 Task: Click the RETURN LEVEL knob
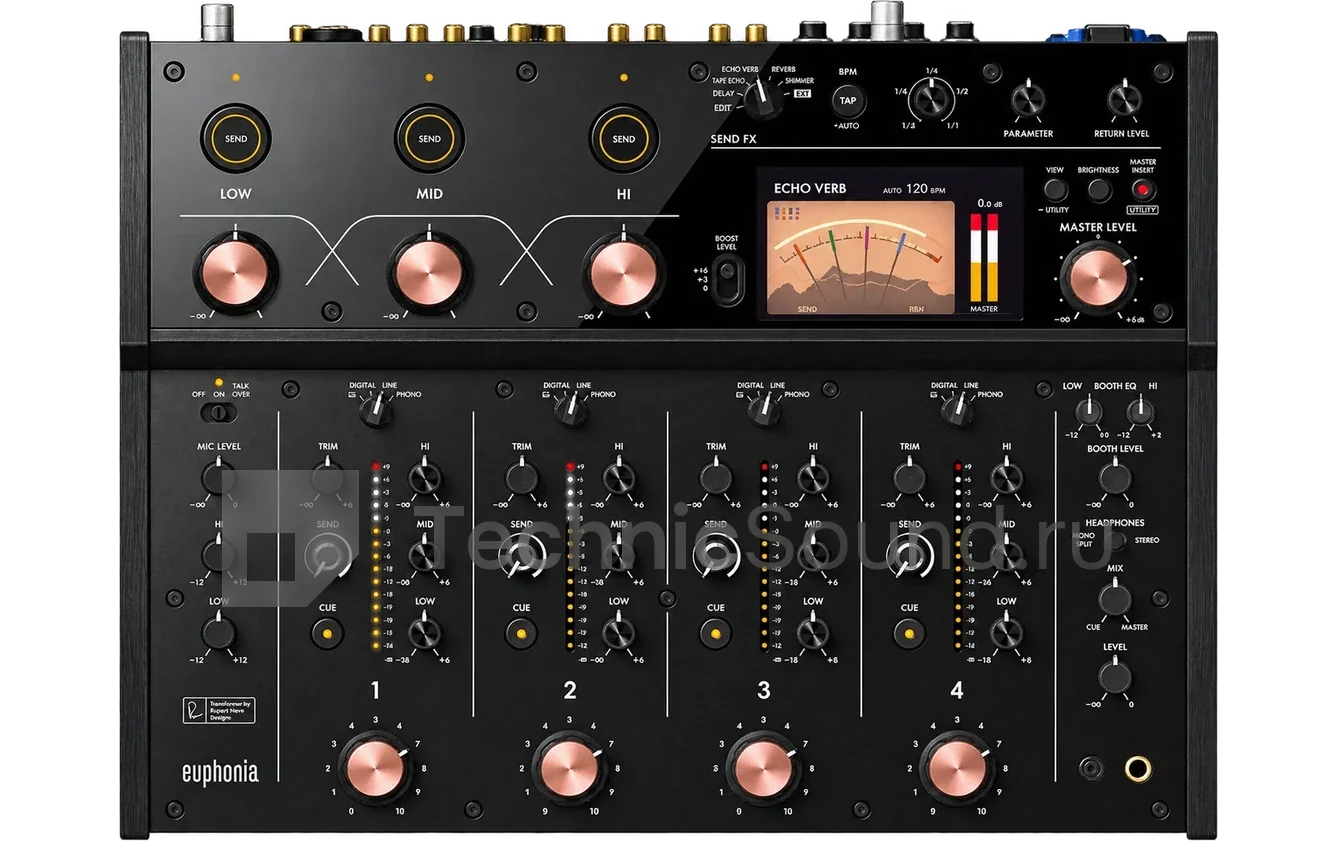click(x=1124, y=99)
